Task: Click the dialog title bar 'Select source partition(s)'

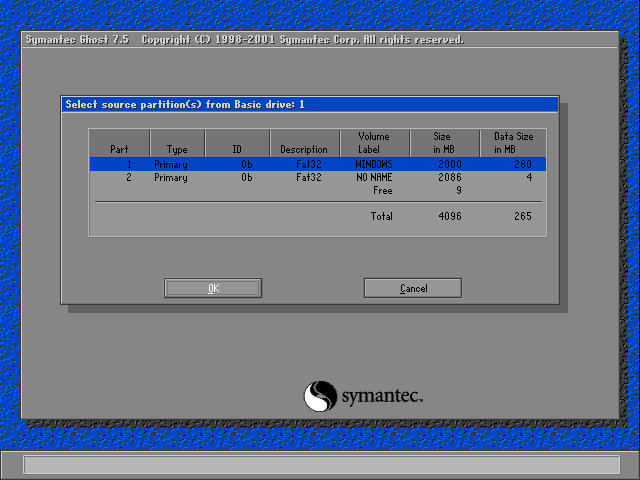Action: [x=309, y=104]
